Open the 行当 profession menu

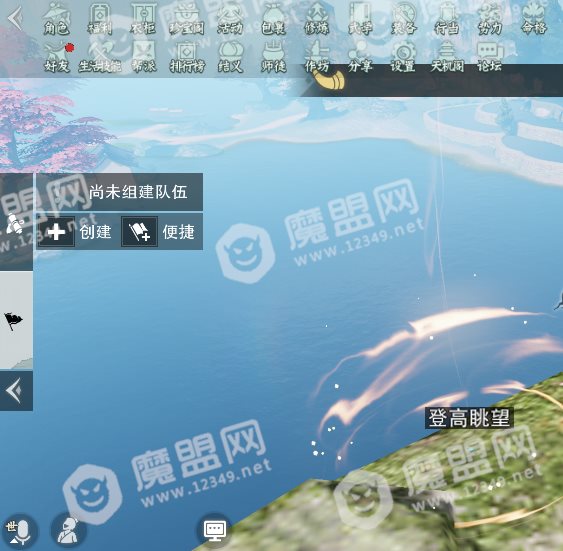tap(447, 19)
